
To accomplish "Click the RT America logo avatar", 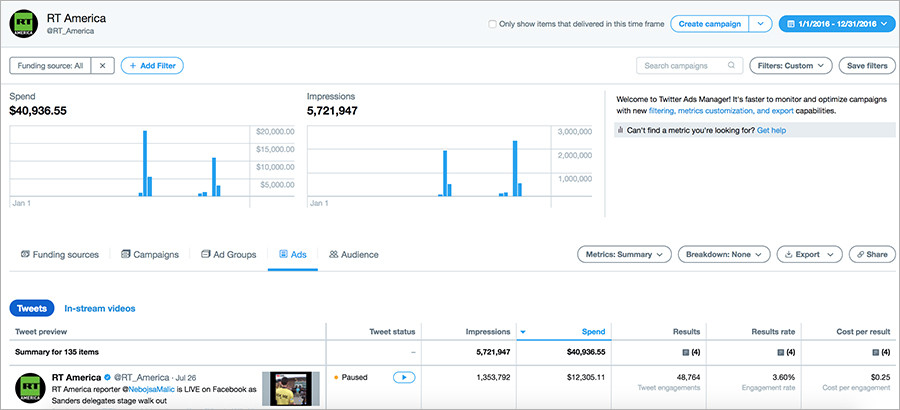I will coord(24,24).
